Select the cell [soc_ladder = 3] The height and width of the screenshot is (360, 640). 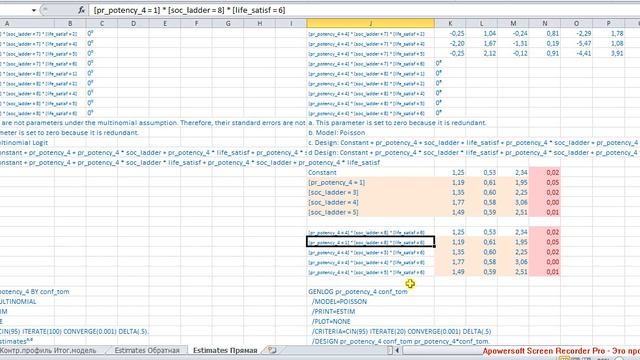[x=370, y=192]
